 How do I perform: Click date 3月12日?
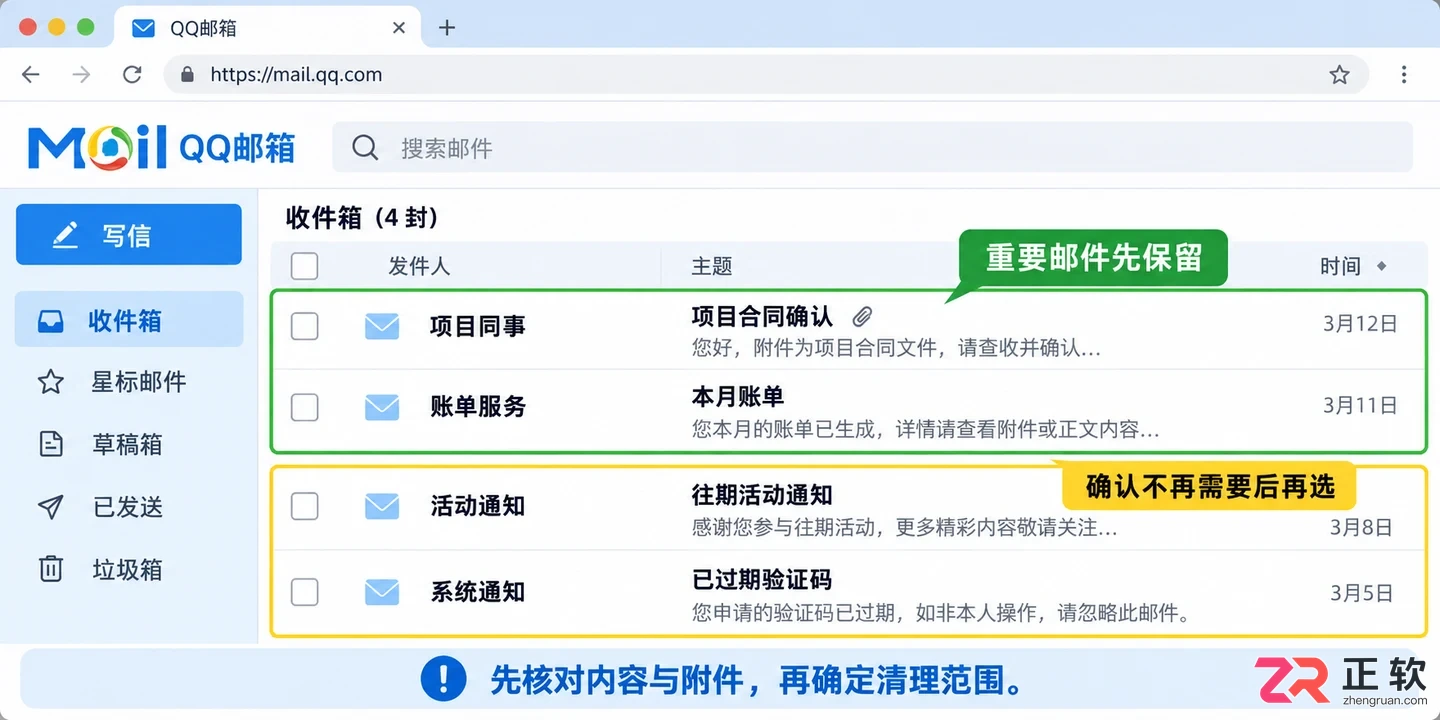point(1360,324)
